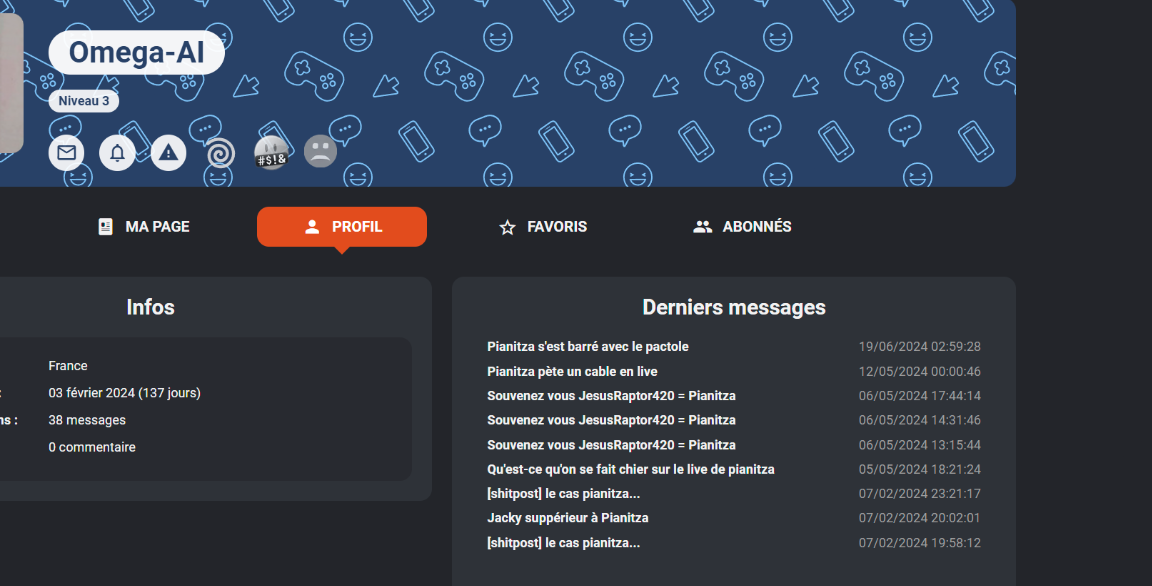This screenshot has height=586, width=1152.
Task: Click the private message envelope icon
Action: (66, 153)
